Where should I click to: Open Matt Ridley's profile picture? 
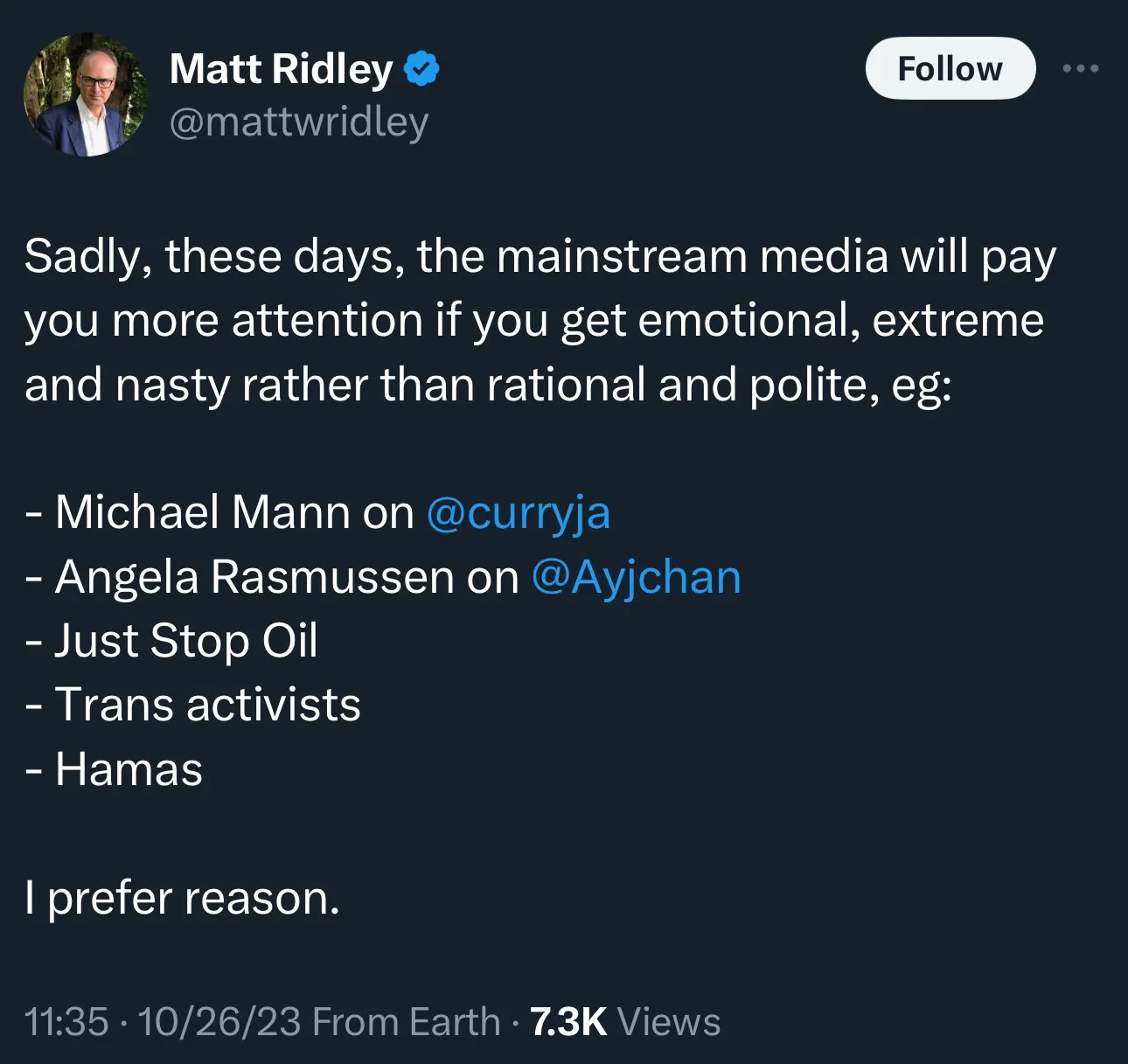tap(85, 94)
